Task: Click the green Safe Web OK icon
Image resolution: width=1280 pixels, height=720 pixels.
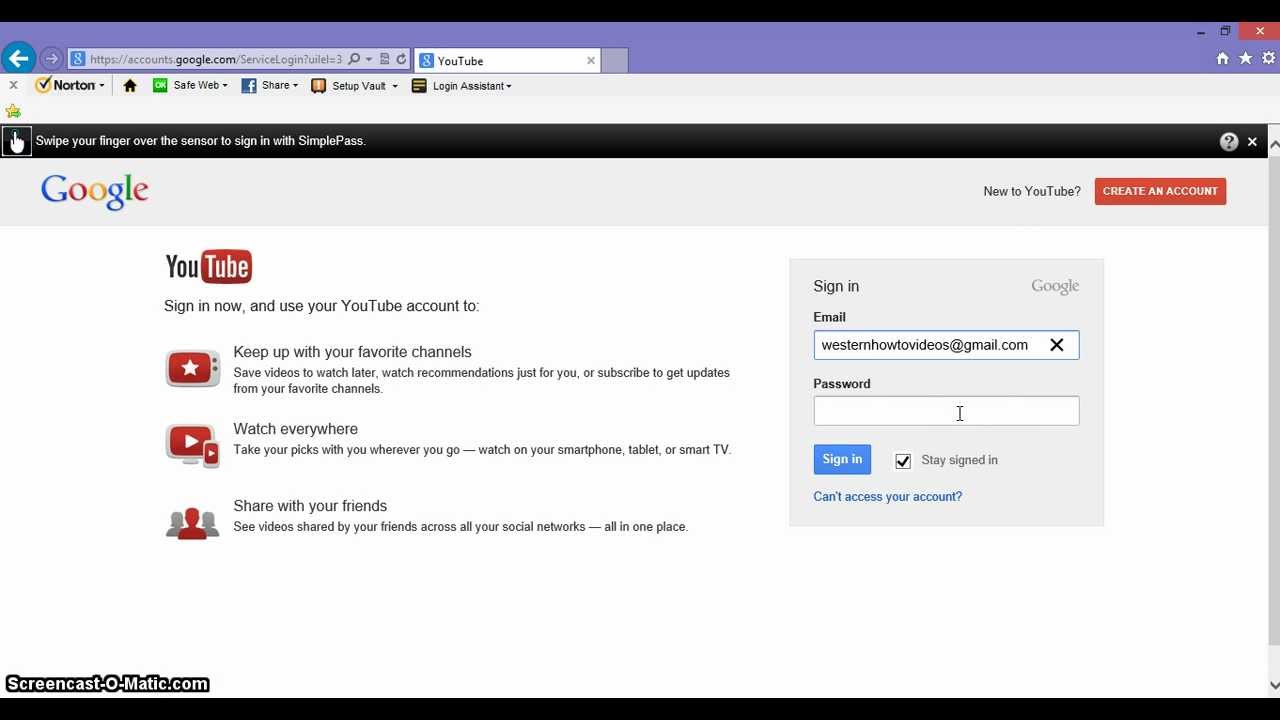Action: click(160, 86)
